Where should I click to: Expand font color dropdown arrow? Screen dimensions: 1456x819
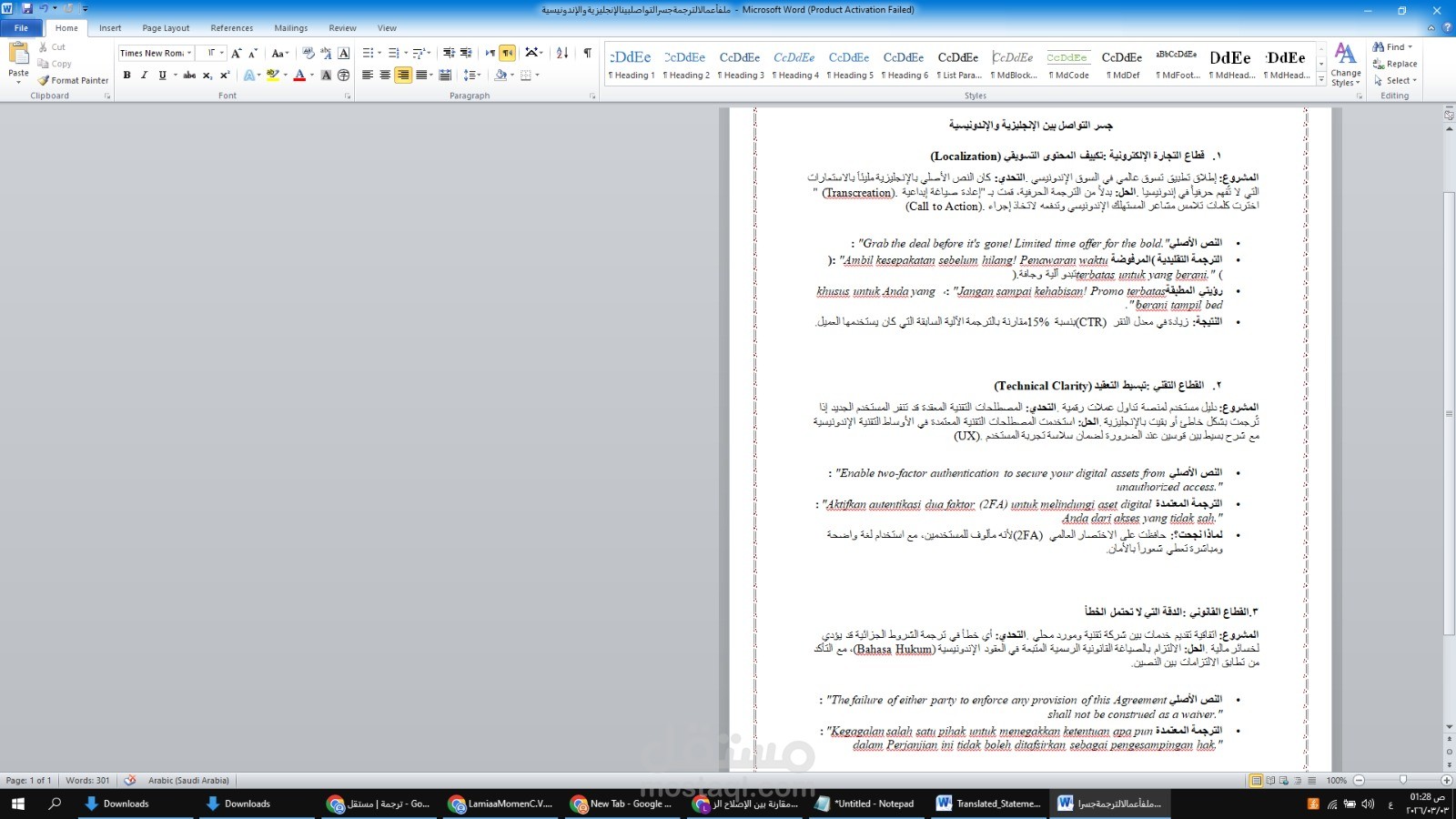pos(311,76)
